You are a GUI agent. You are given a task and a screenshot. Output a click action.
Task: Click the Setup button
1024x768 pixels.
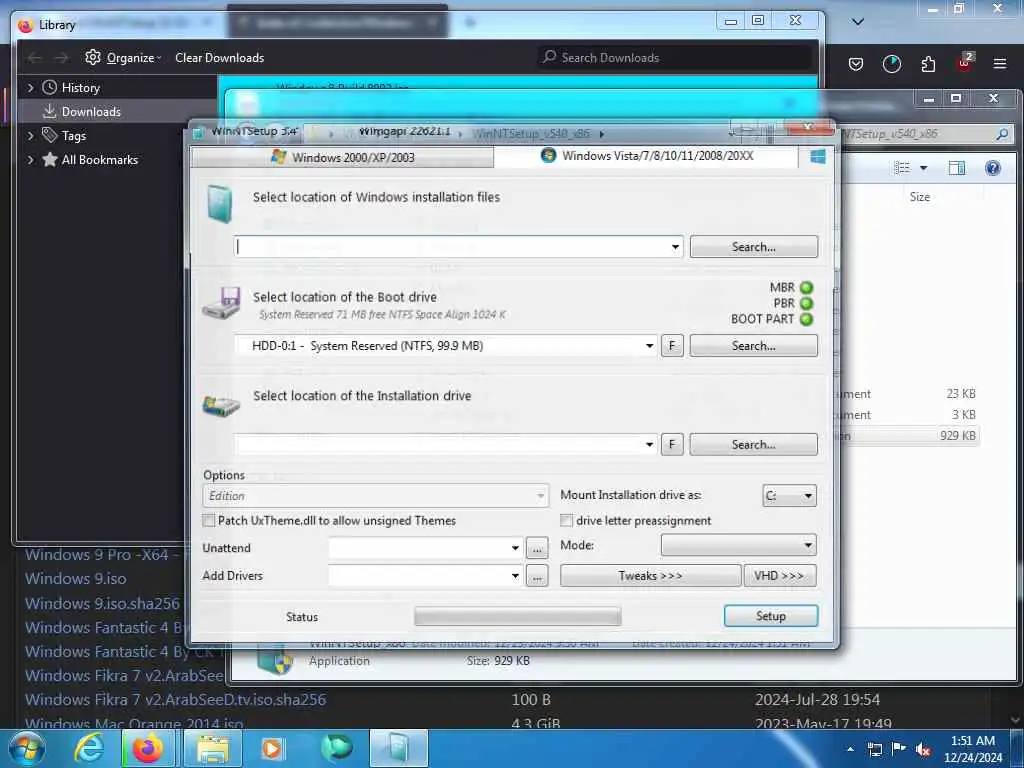[x=771, y=616]
